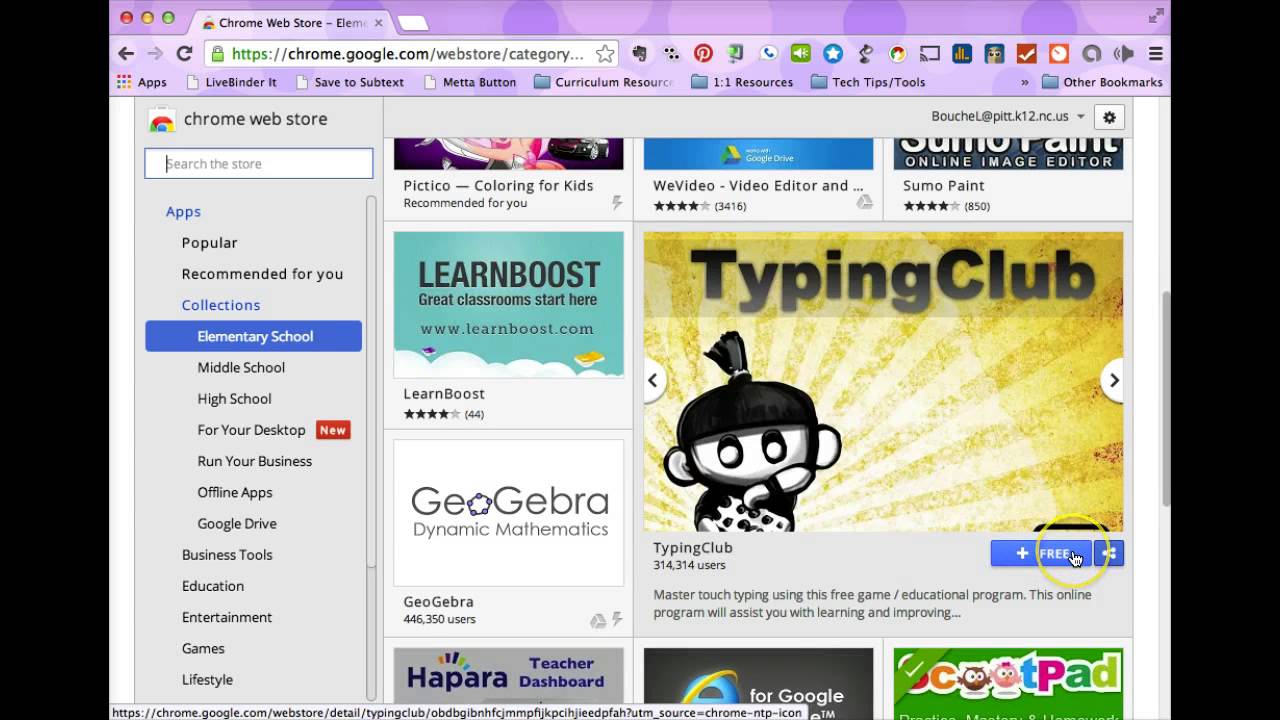The height and width of the screenshot is (720, 1280).
Task: Click the browser address bar URL
Action: 407,54
